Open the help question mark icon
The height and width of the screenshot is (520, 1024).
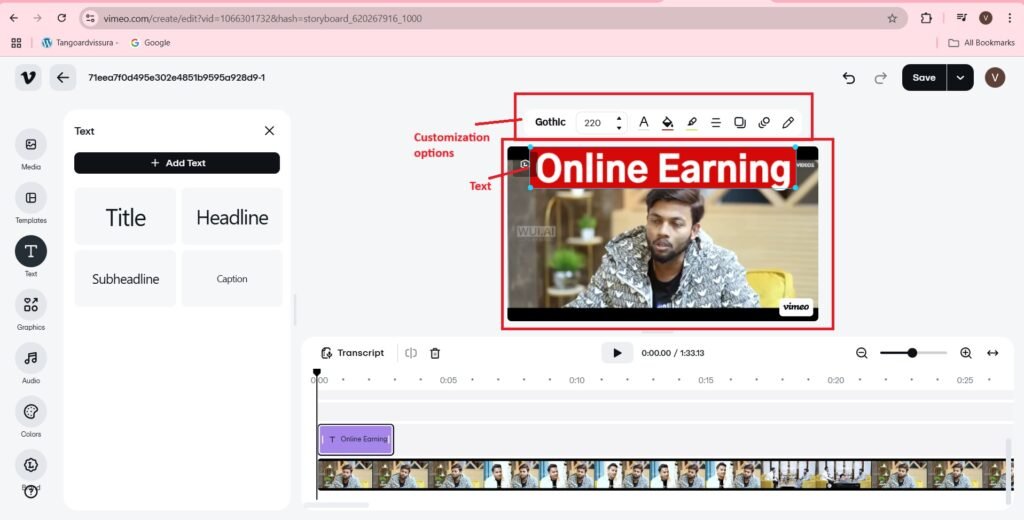click(x=31, y=492)
